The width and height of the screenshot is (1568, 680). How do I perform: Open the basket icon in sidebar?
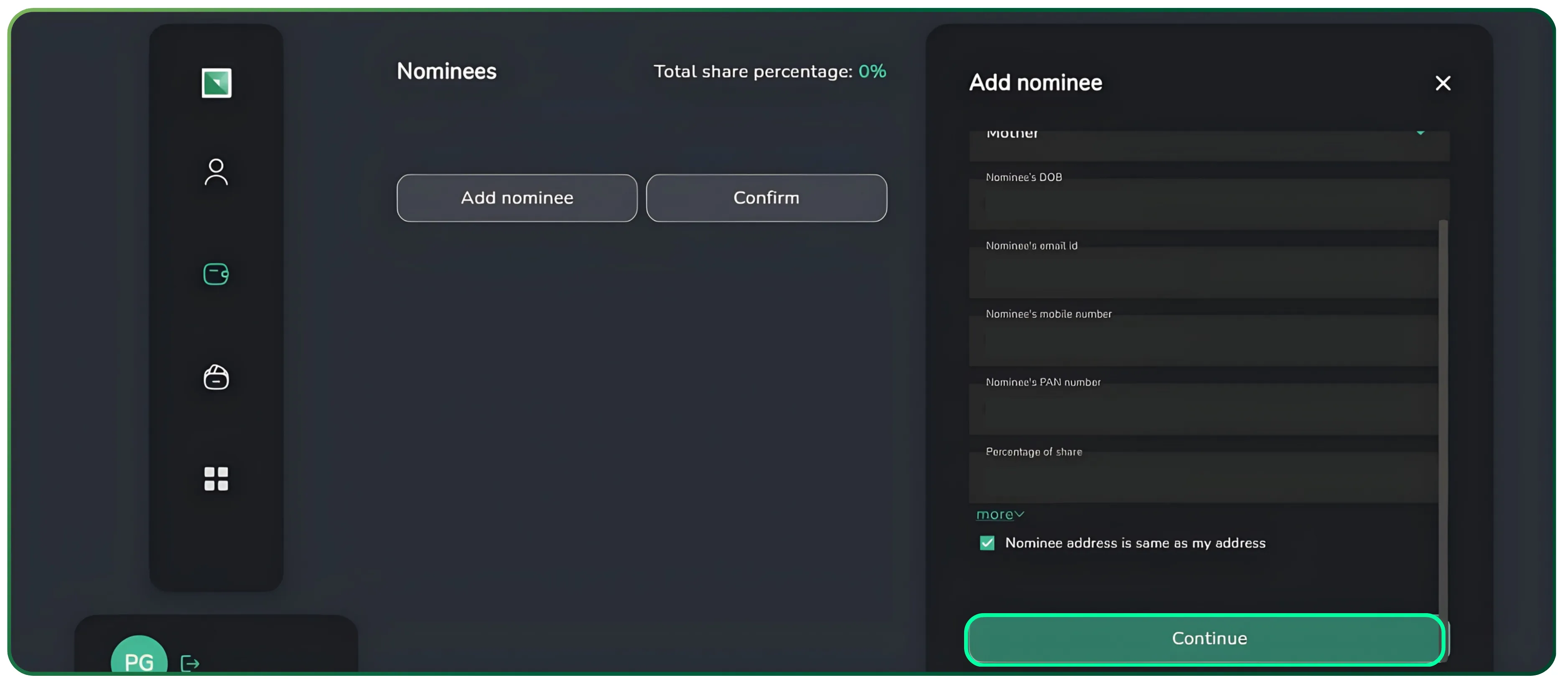(x=216, y=377)
